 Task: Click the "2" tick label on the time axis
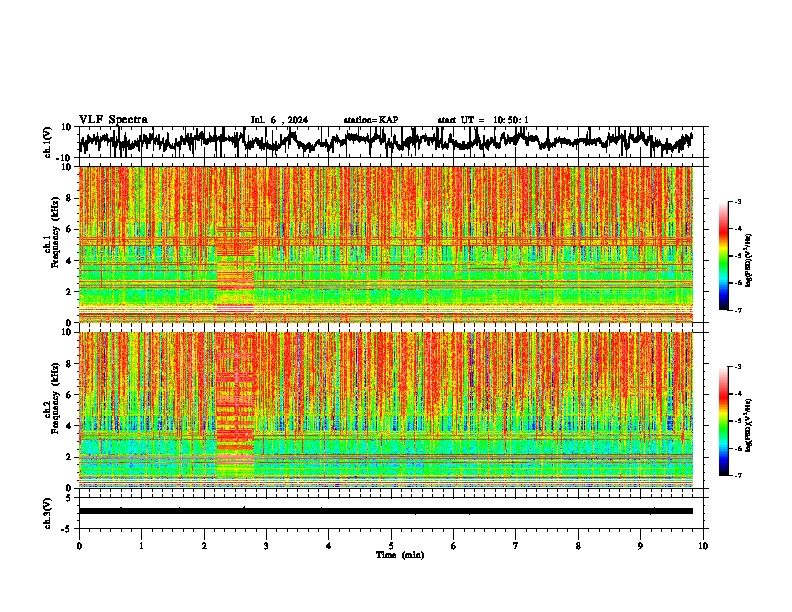pos(204,546)
